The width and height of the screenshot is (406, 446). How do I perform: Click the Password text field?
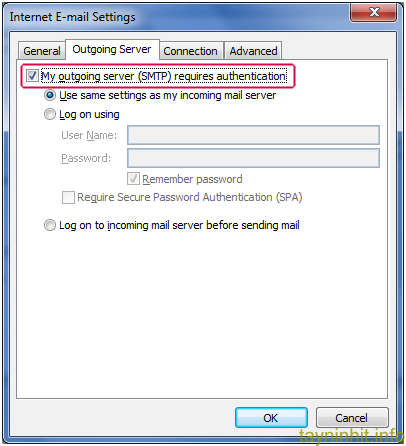coord(253,158)
